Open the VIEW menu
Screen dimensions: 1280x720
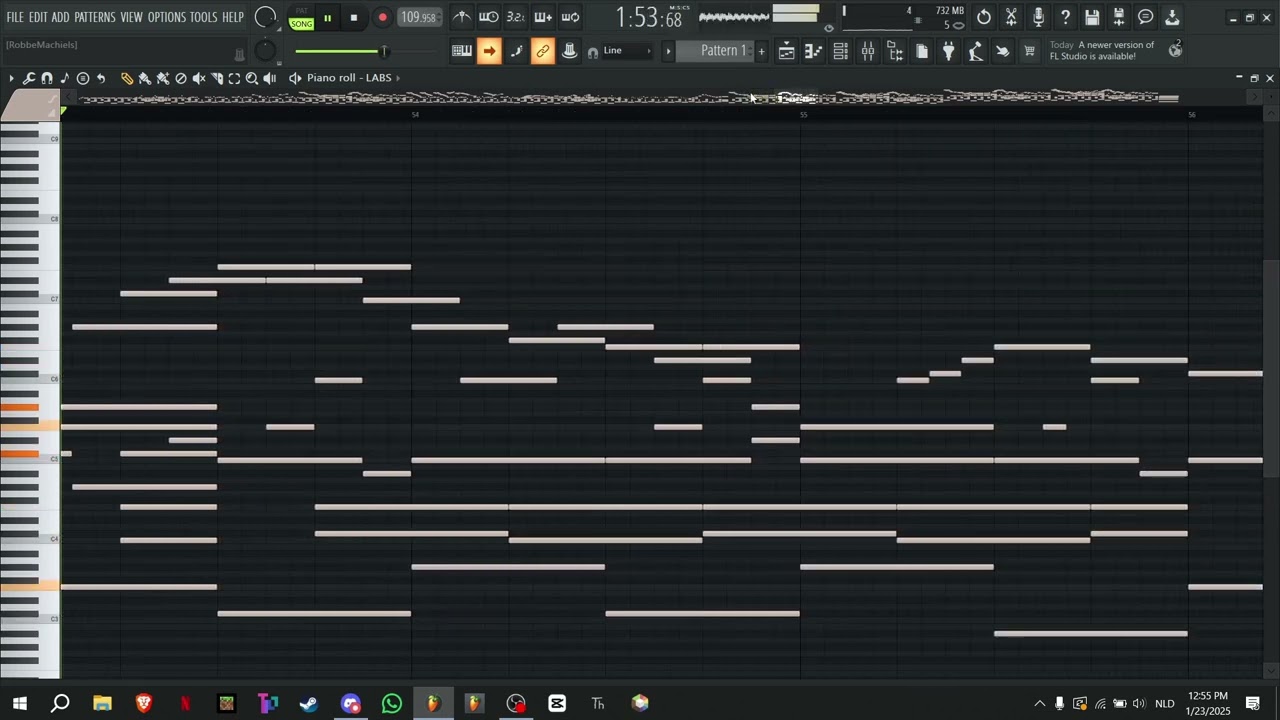[132, 17]
